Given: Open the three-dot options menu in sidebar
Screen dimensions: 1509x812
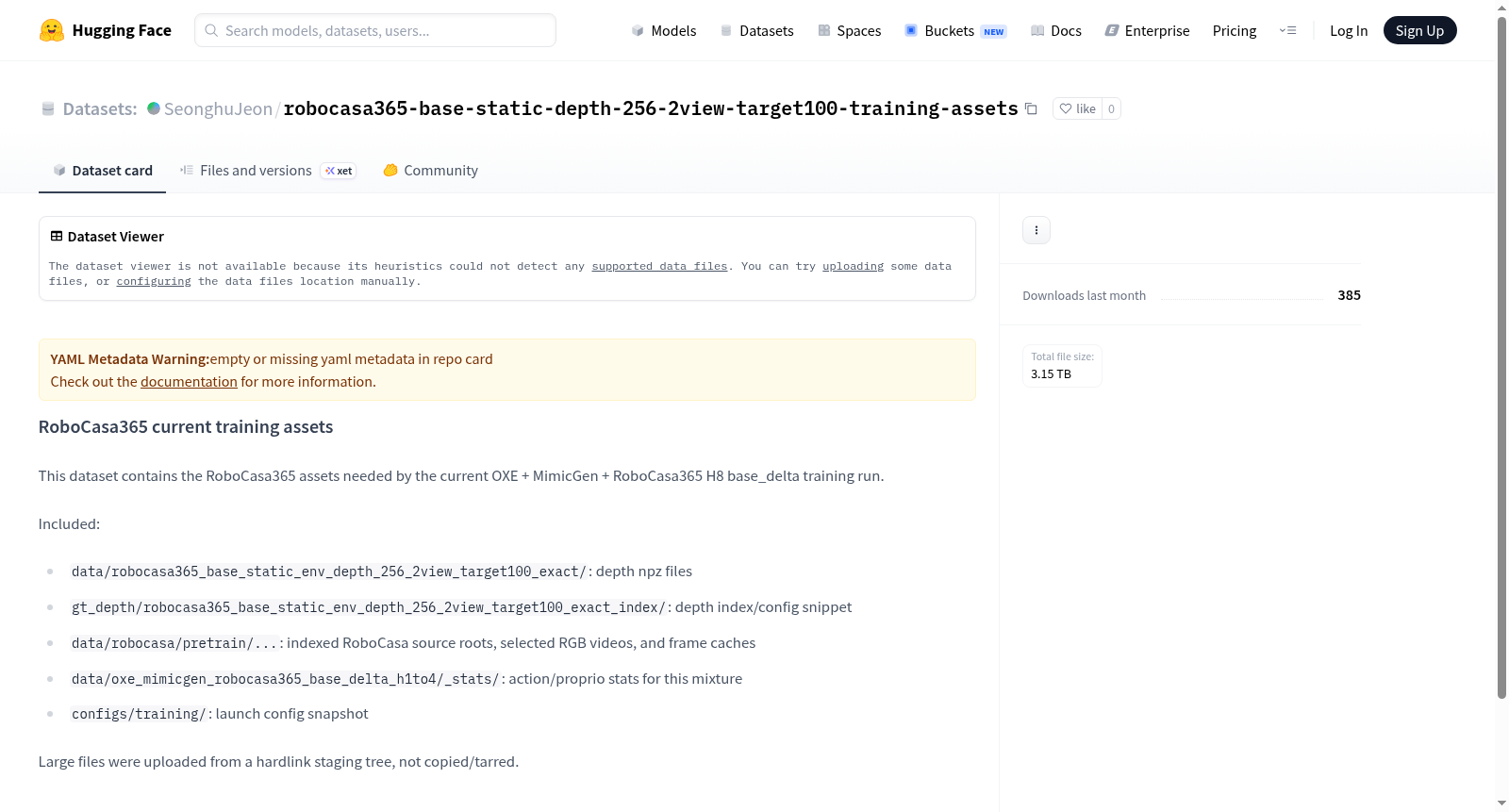Looking at the screenshot, I should [1036, 230].
